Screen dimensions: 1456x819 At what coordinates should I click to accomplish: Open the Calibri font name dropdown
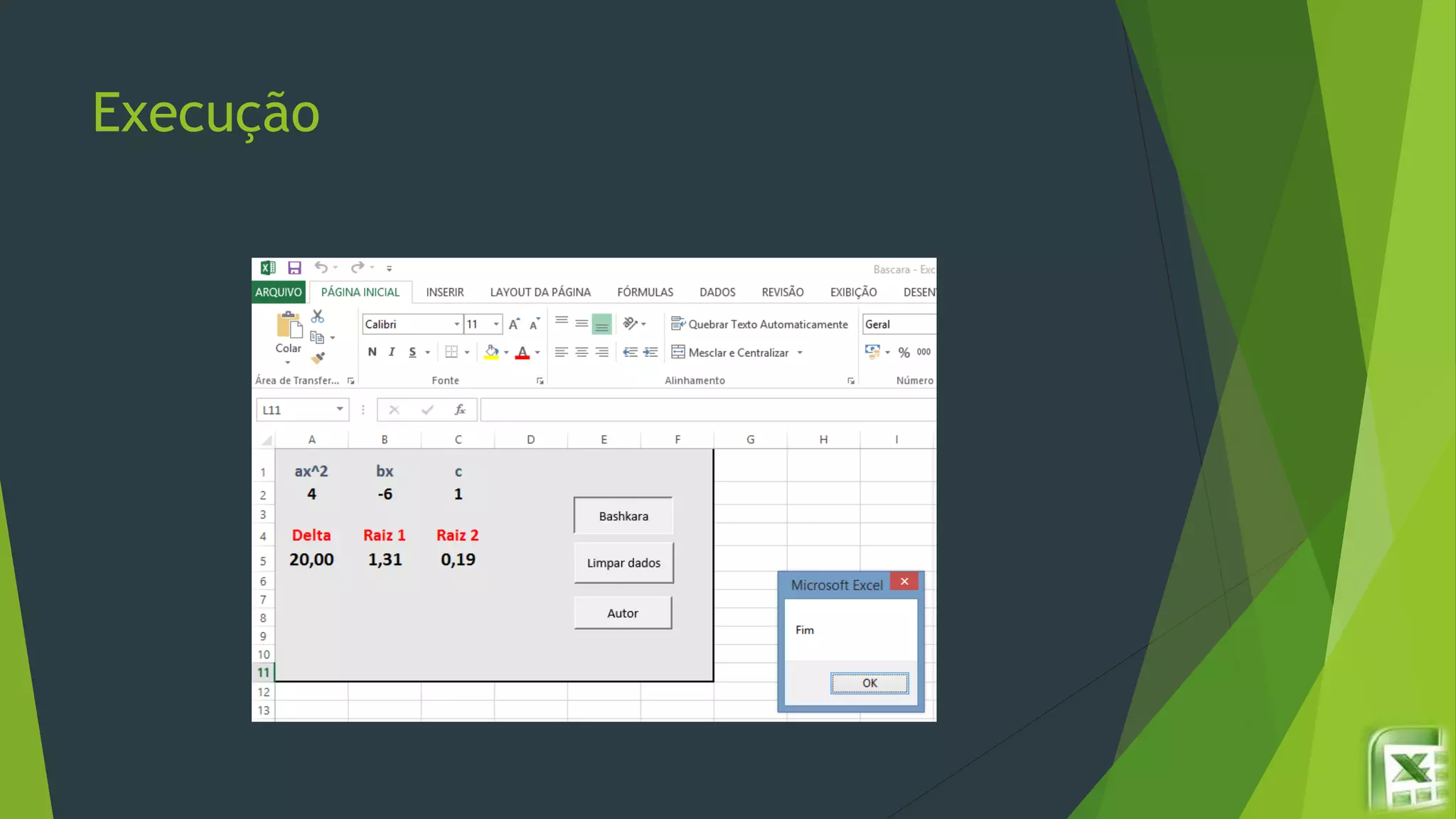point(456,324)
